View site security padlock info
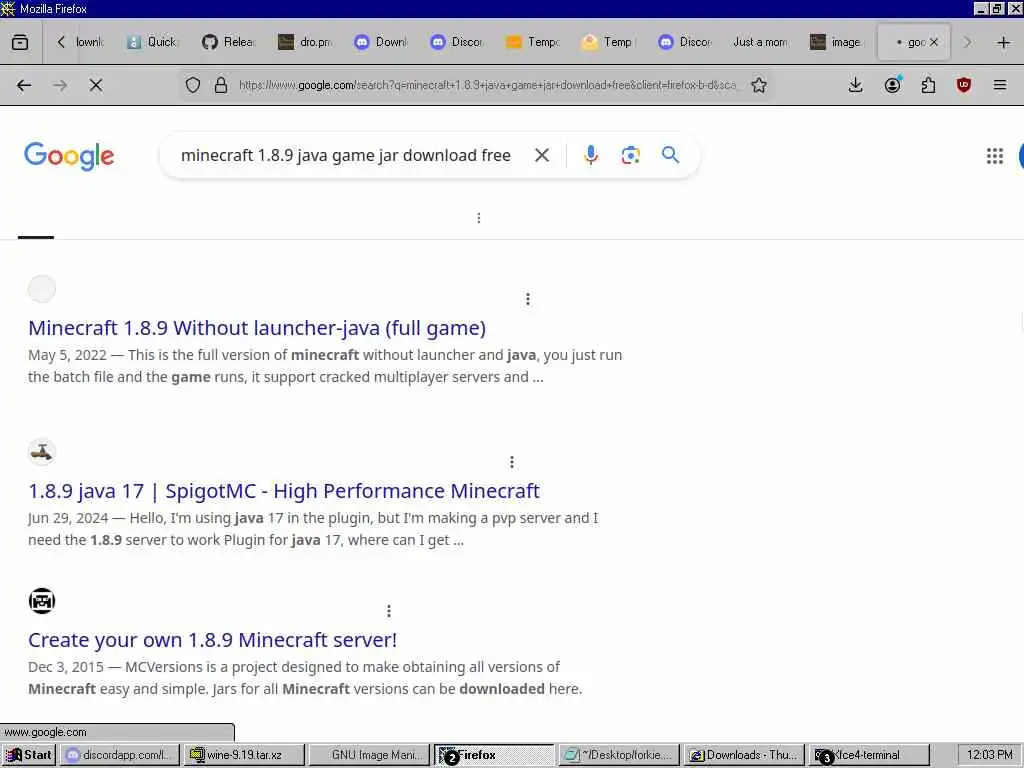The image size is (1024, 768). pos(221,85)
